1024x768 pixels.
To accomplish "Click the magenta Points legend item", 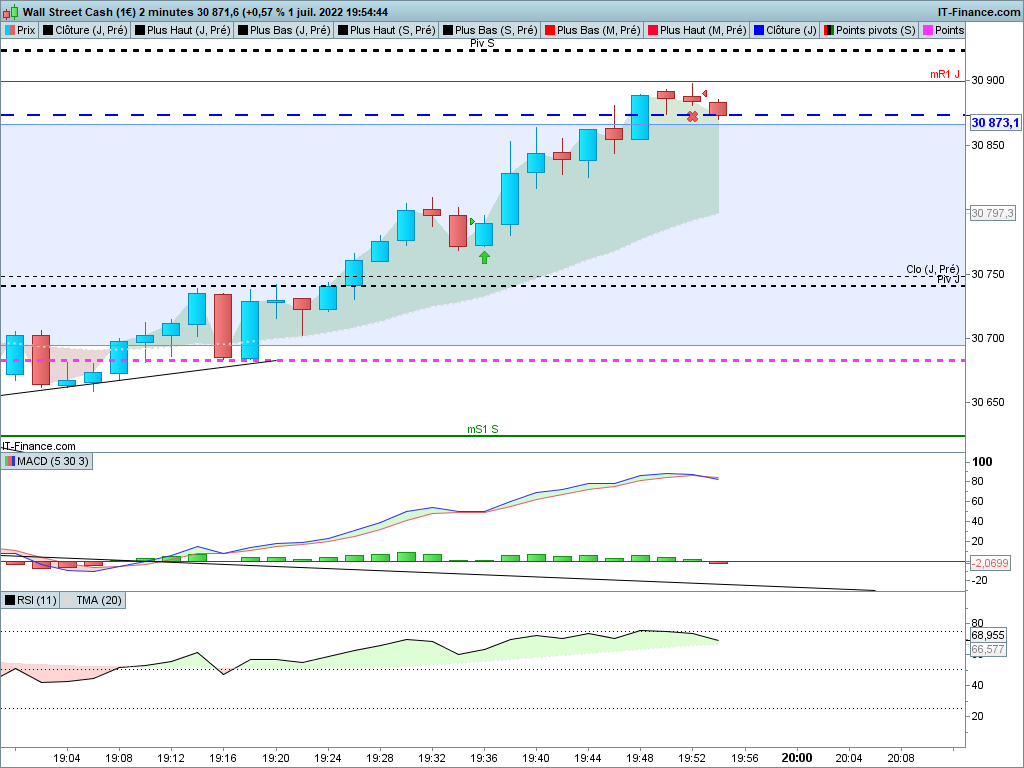I will click(x=942, y=30).
